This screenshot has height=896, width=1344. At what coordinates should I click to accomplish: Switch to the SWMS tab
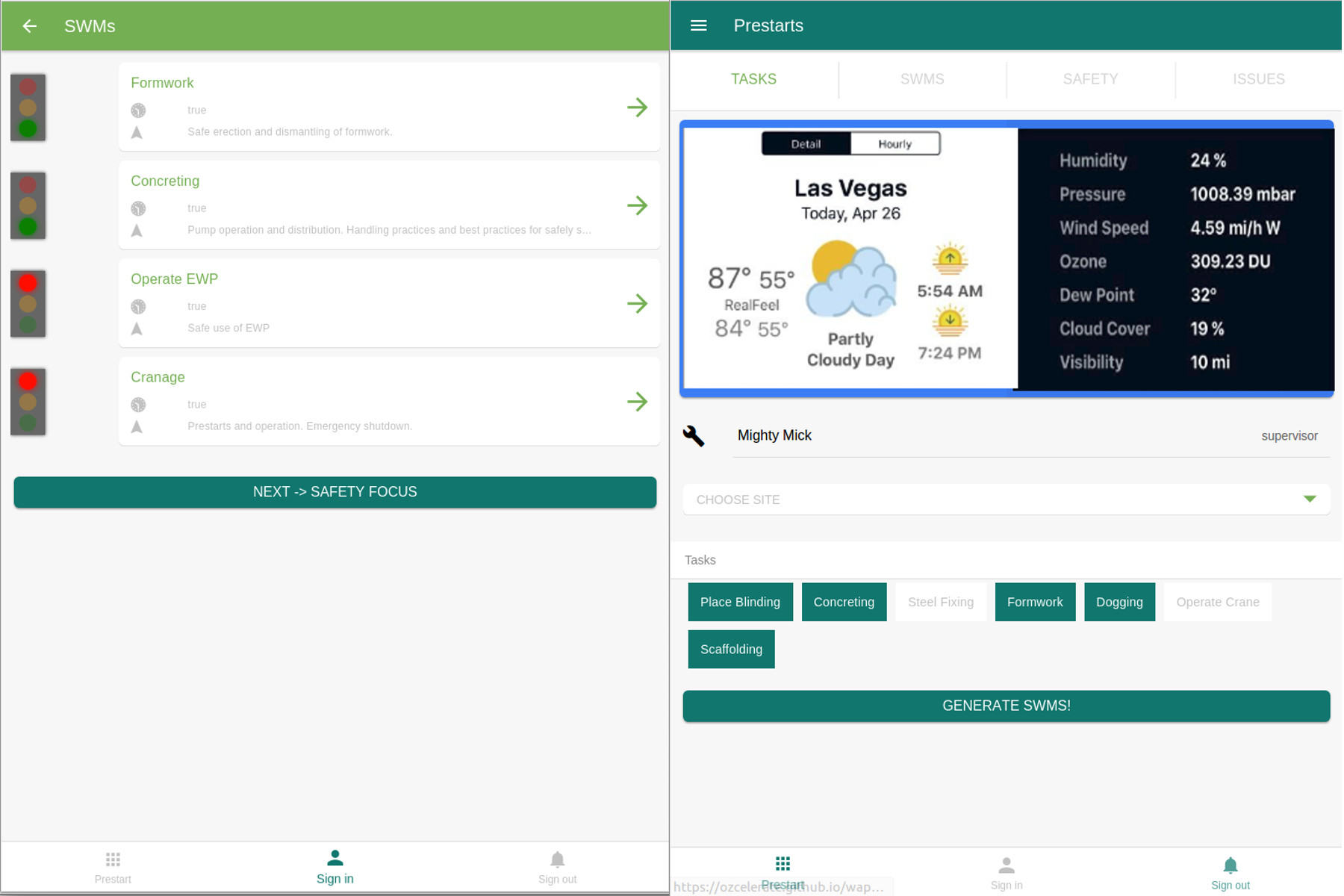click(921, 79)
